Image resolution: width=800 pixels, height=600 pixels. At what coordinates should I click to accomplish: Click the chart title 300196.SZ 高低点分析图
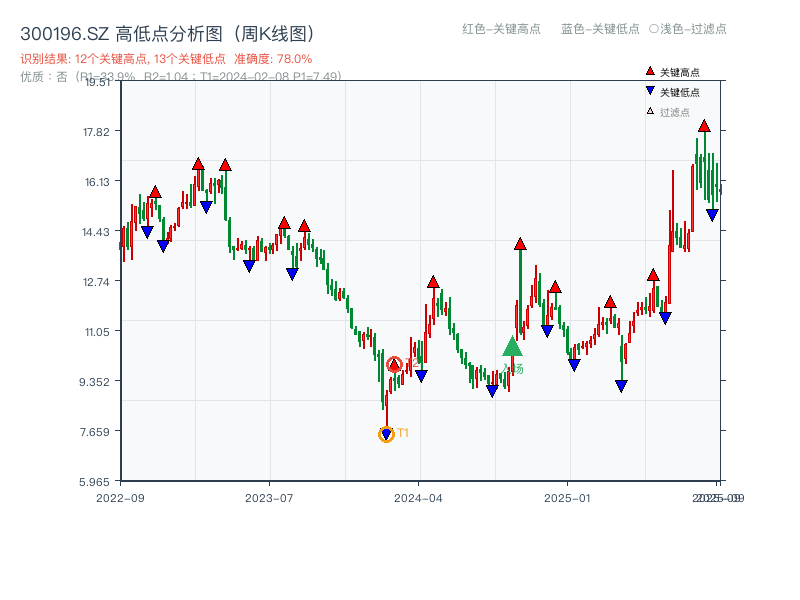point(168,34)
